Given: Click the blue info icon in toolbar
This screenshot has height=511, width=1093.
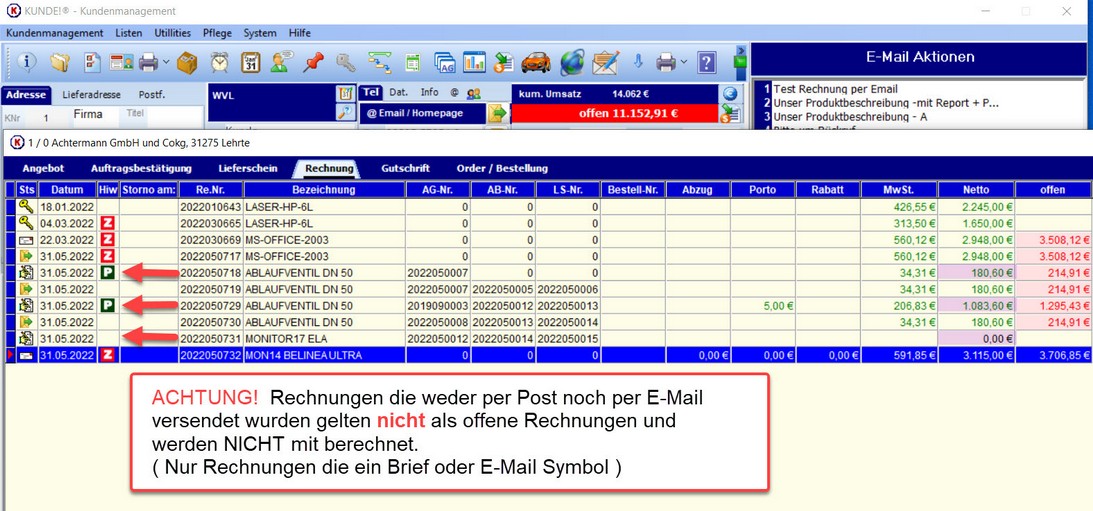Looking at the screenshot, I should pyautogui.click(x=26, y=63).
